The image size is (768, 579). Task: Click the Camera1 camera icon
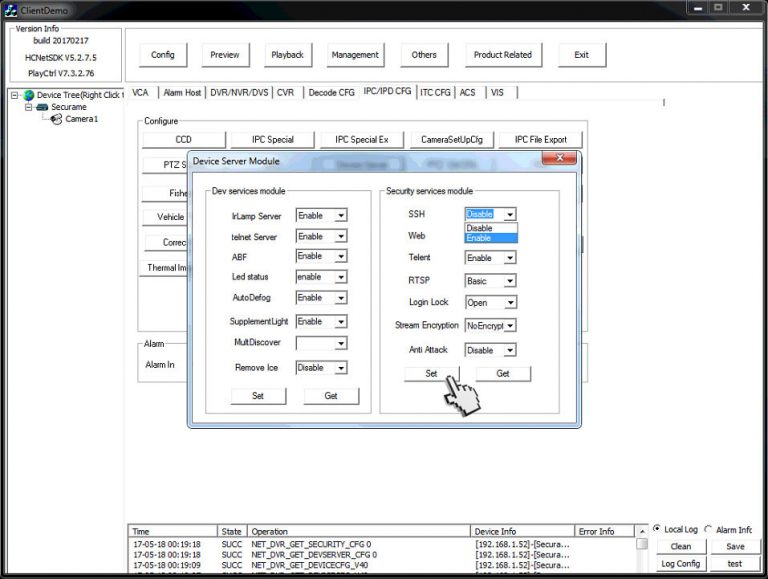click(56, 119)
